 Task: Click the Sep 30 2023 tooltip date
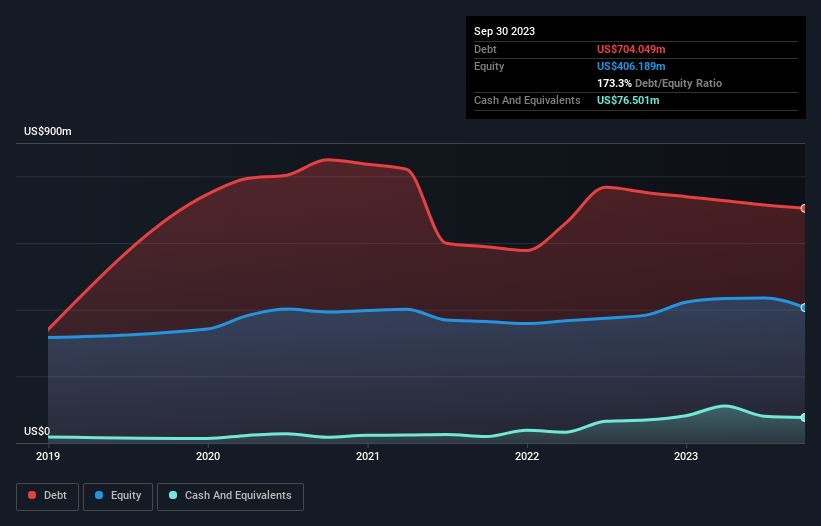click(x=504, y=31)
